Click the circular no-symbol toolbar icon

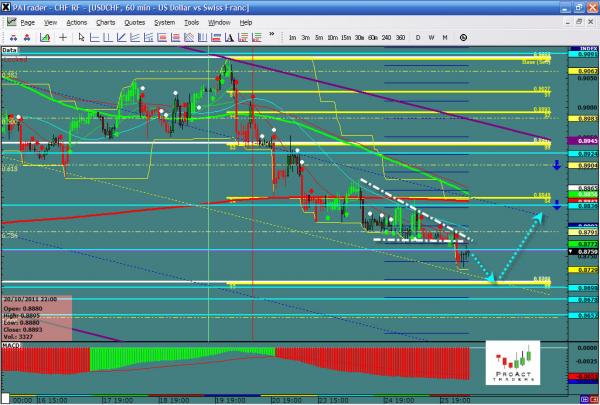[462, 37]
